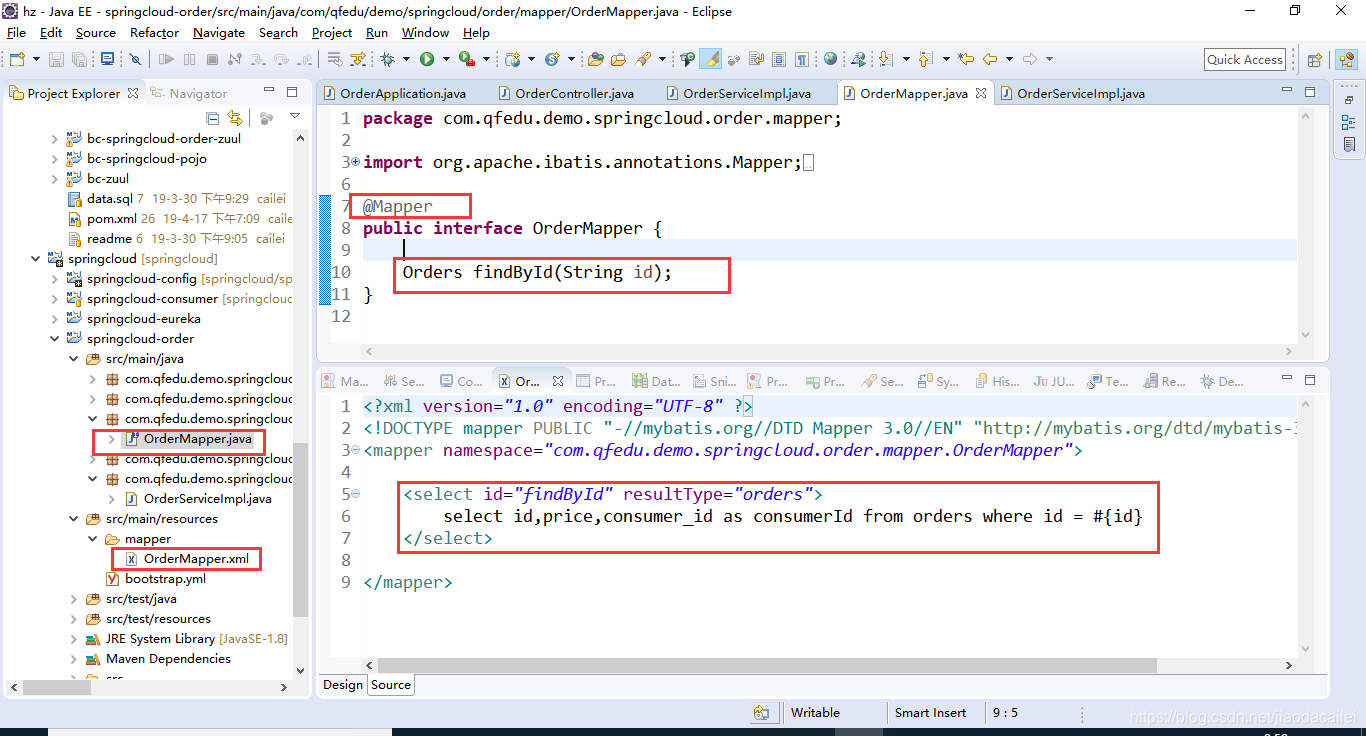This screenshot has height=736, width=1366.
Task: Switch to the Design tab
Action: 342,685
